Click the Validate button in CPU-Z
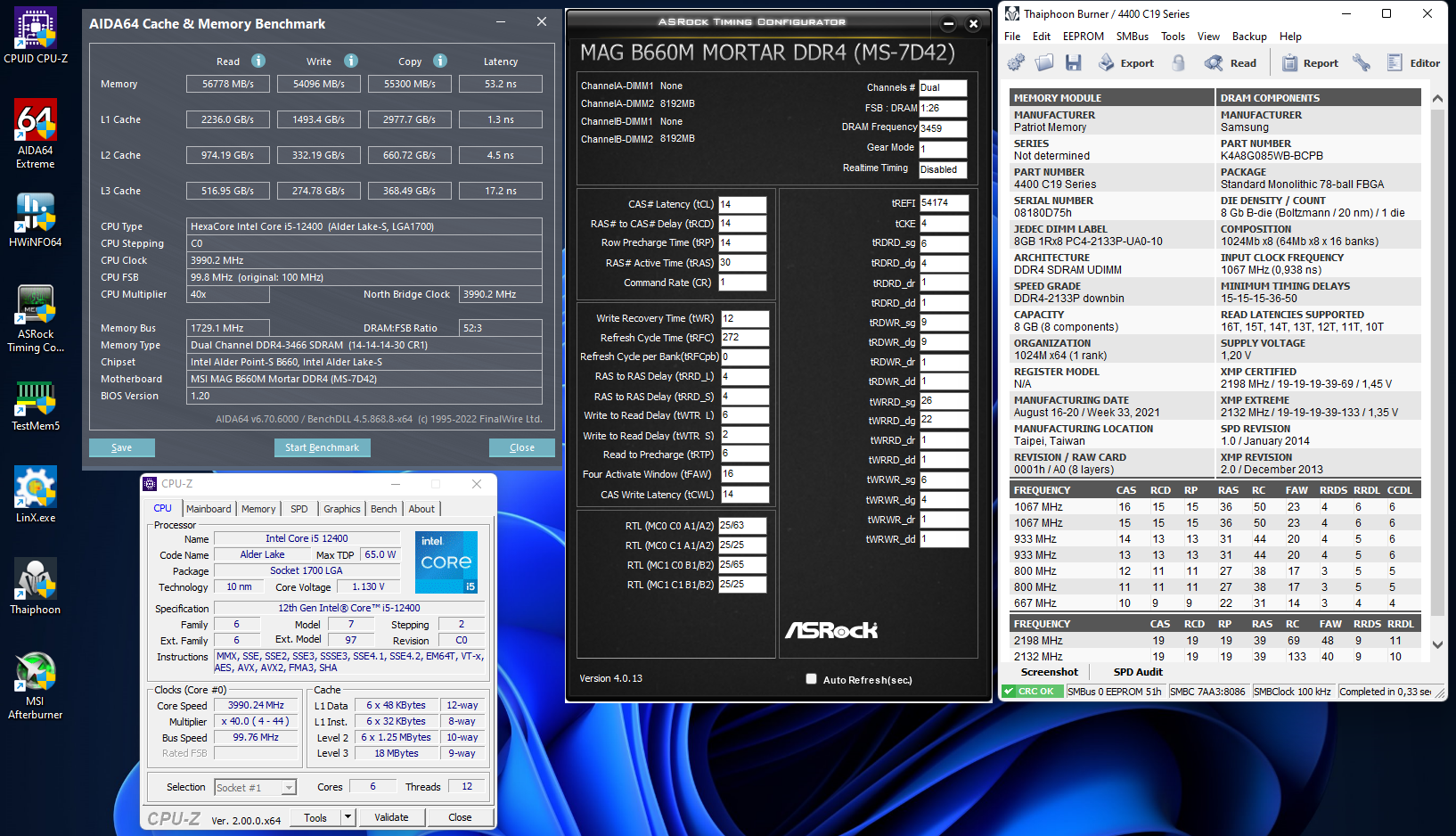This screenshot has height=836, width=1456. [391, 817]
